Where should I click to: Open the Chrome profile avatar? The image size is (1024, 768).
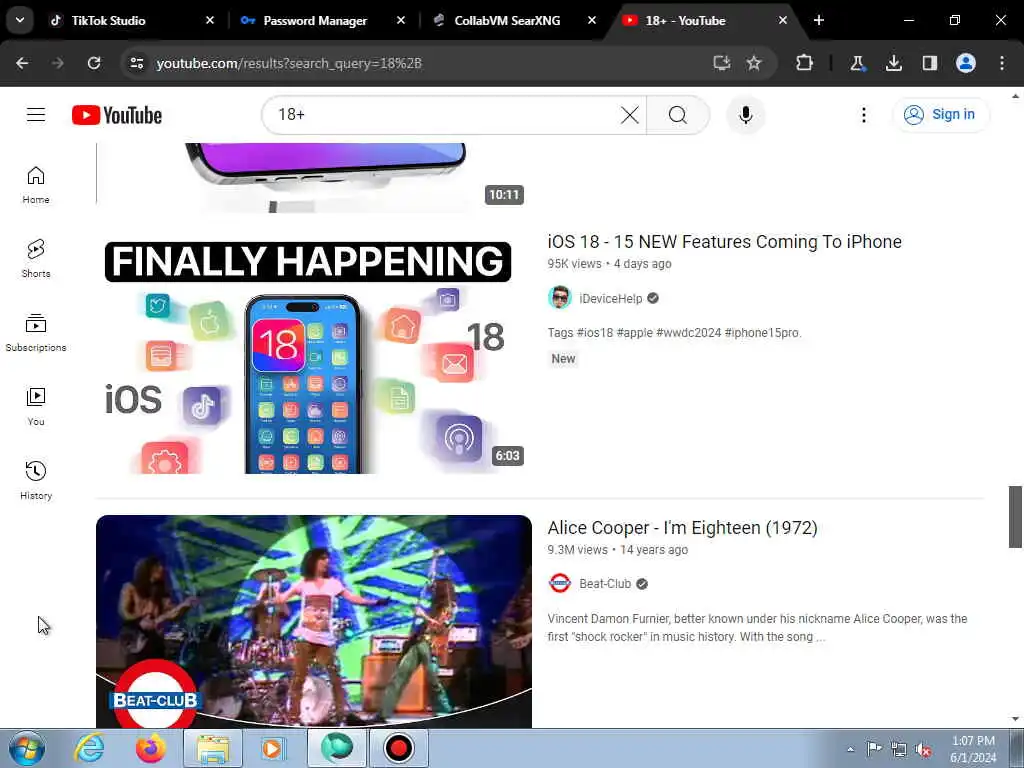point(965,63)
